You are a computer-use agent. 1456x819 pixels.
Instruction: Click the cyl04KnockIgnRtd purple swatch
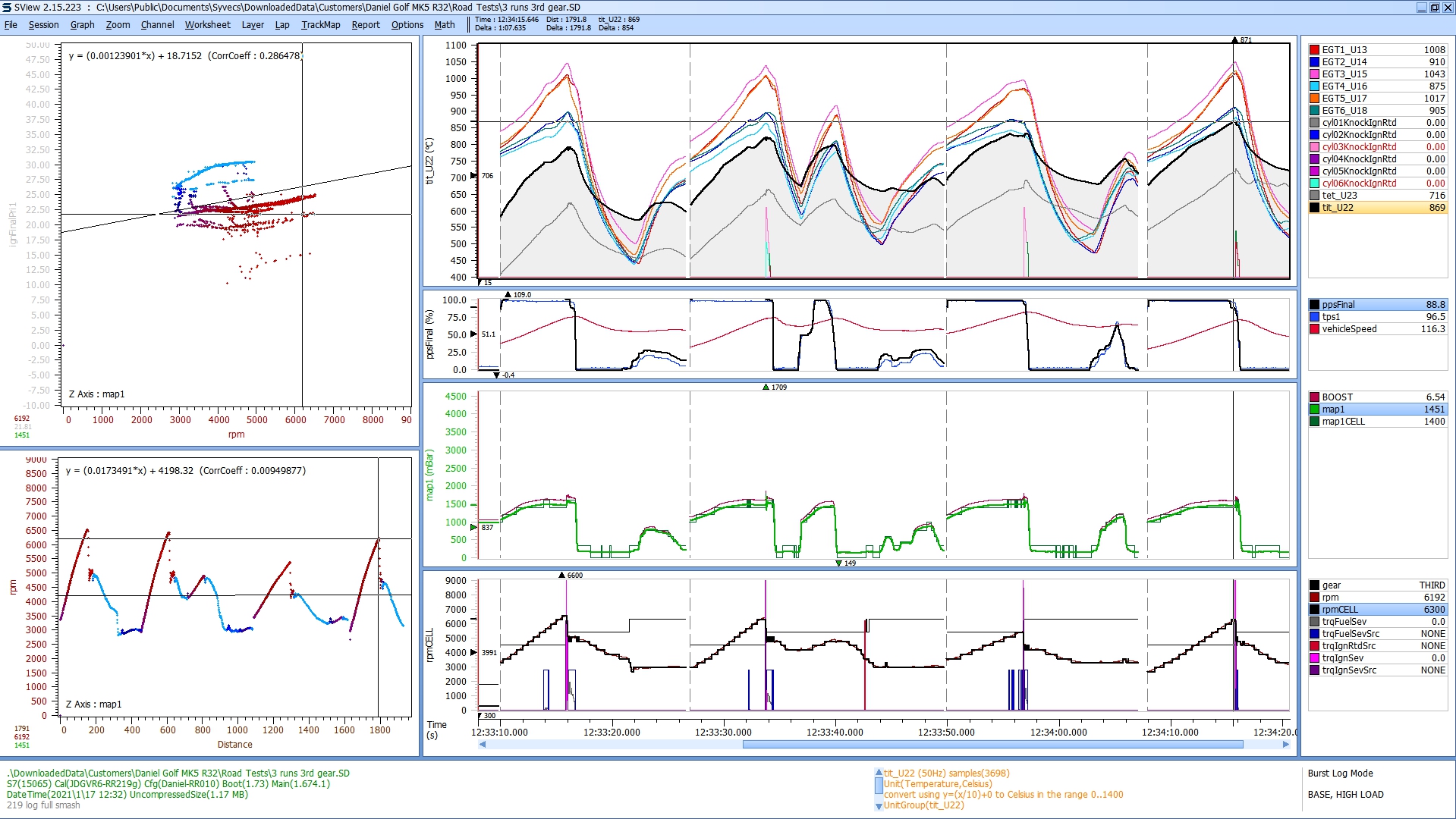click(x=1315, y=159)
